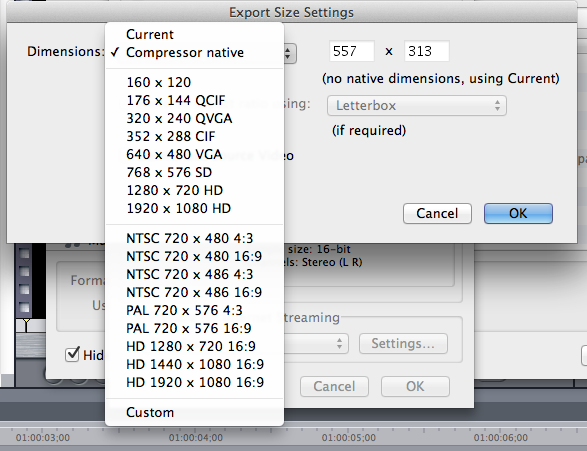Choose 640 x 480 VGA preset
Viewport: 587px width, 451px height.
(194, 154)
